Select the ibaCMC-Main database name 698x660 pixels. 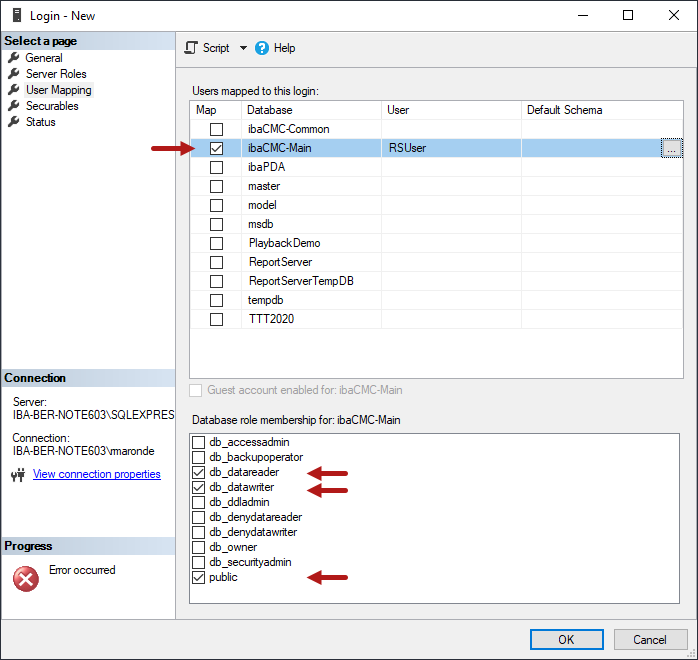[280, 148]
